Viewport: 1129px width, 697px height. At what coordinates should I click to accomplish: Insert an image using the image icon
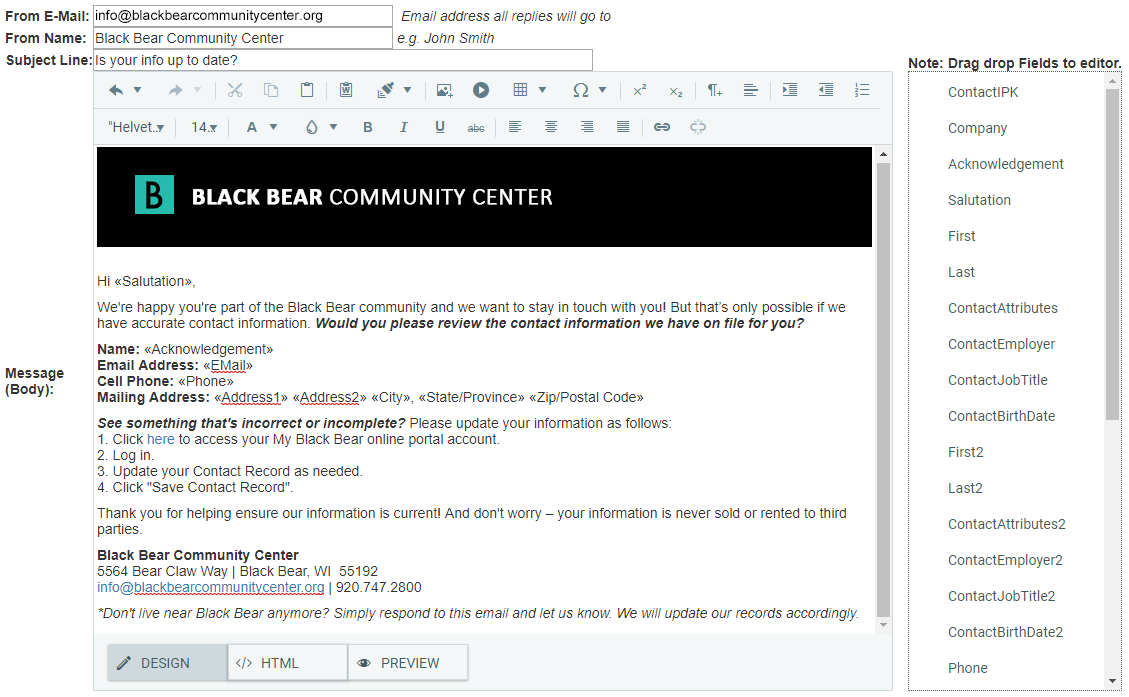coord(444,90)
